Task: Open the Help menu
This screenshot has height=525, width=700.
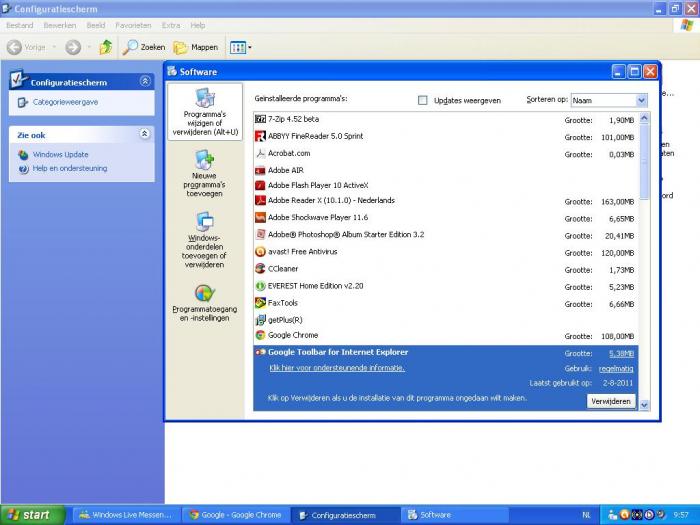Action: coord(198,25)
